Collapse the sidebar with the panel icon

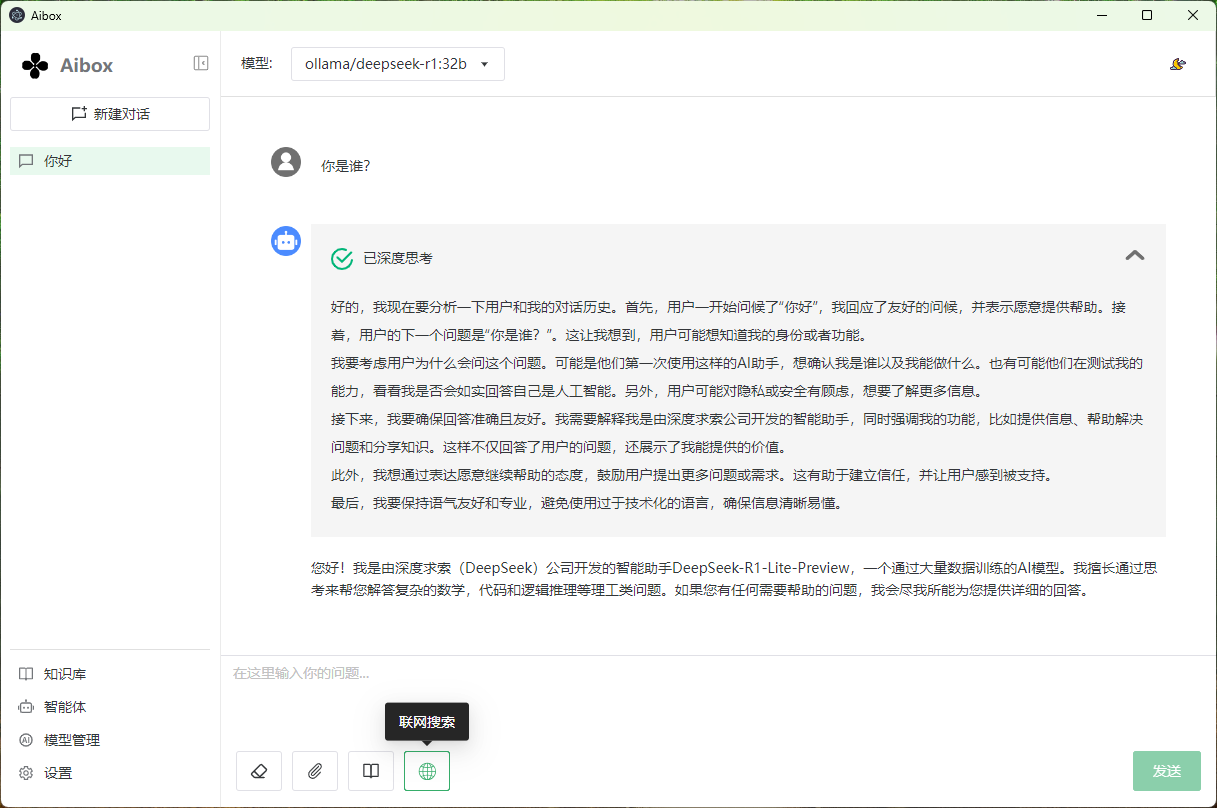[x=201, y=63]
